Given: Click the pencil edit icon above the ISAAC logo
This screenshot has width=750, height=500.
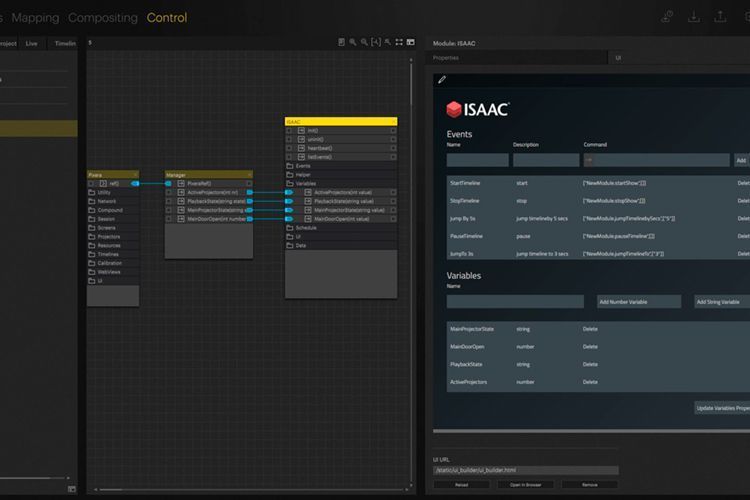Looking at the screenshot, I should [442, 79].
